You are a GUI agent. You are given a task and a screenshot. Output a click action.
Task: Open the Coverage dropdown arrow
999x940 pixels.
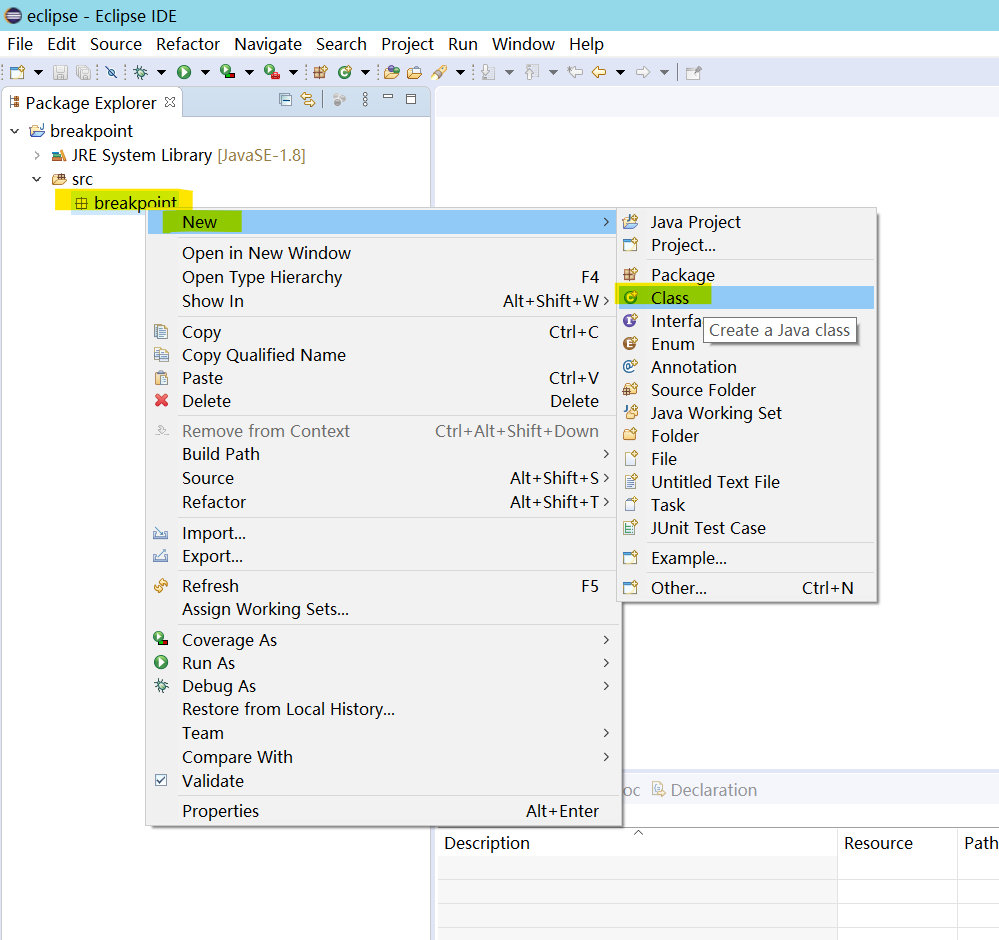point(249,73)
